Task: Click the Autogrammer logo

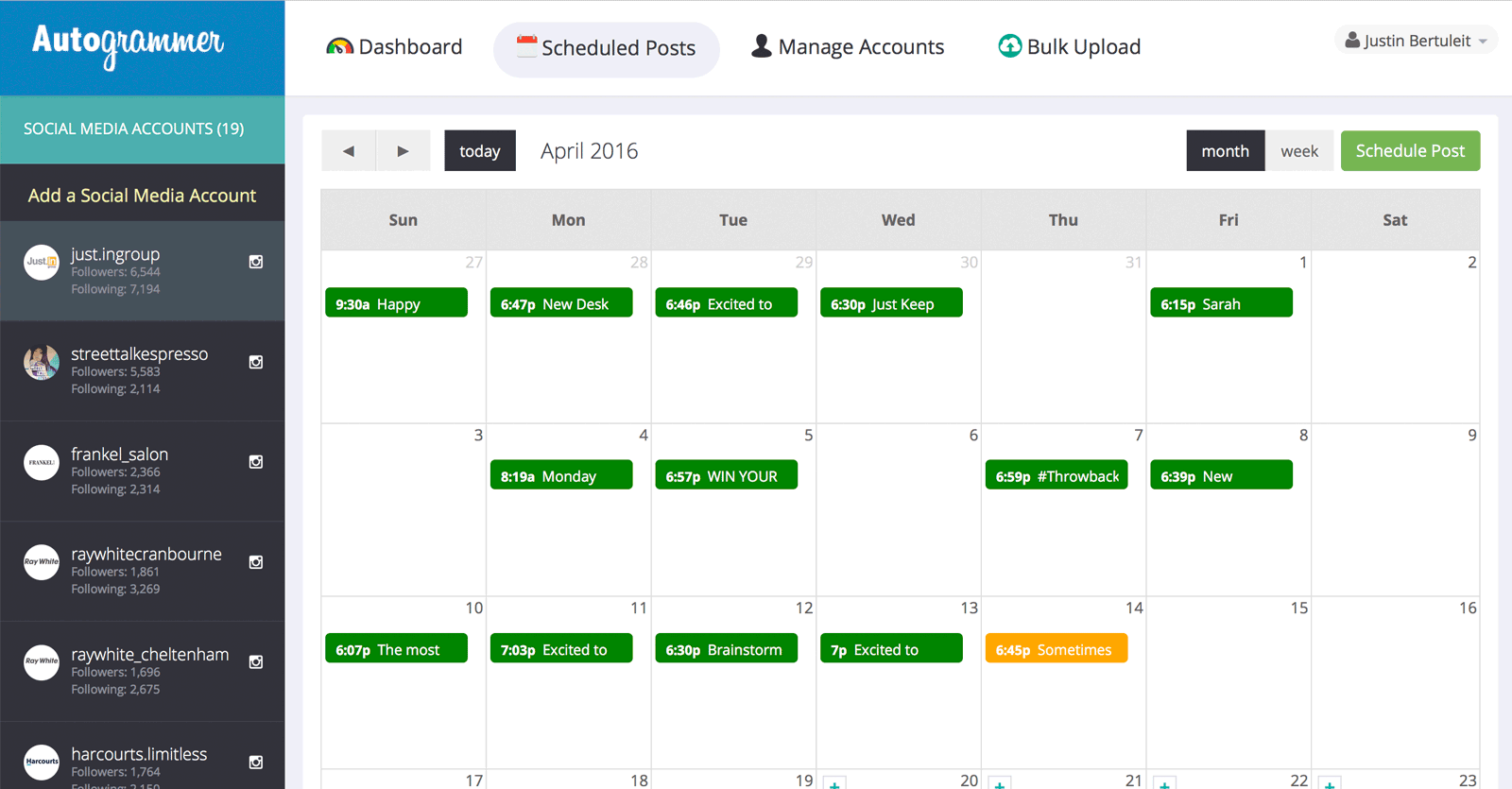Action: coord(128,45)
